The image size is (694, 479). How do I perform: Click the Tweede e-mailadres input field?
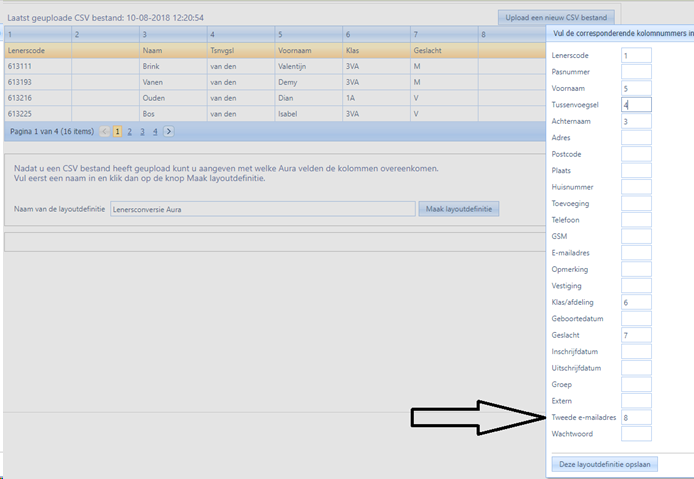(x=636, y=417)
